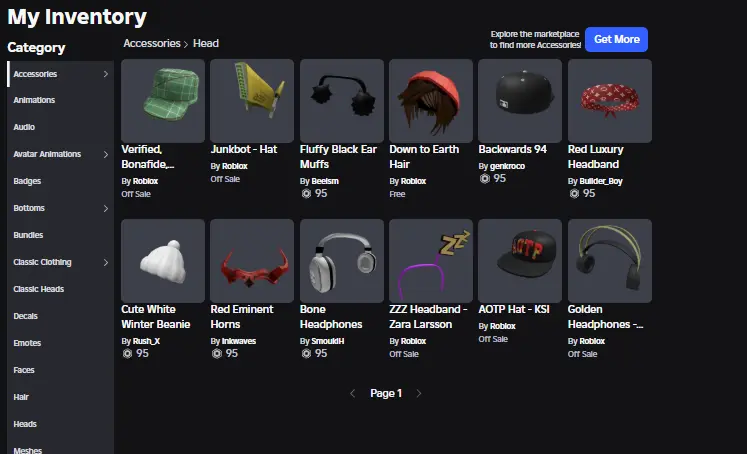Open the Red Eminent Horns thumbnail
The width and height of the screenshot is (747, 454).
tap(252, 261)
